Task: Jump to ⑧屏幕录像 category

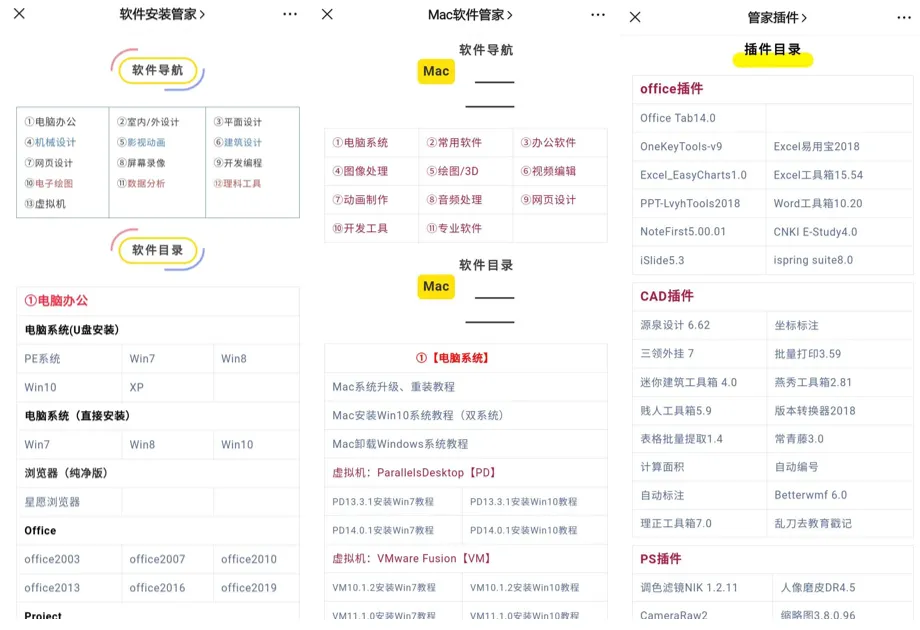Action: tap(141, 163)
